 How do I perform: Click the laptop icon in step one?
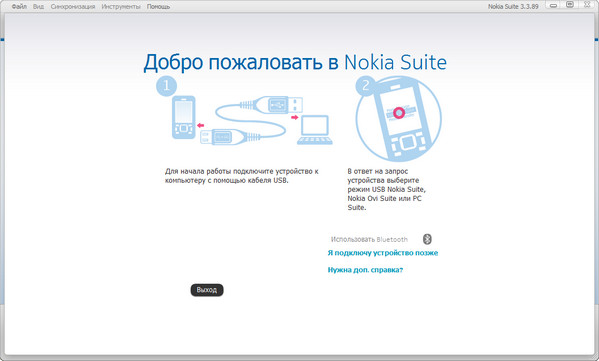coord(315,130)
